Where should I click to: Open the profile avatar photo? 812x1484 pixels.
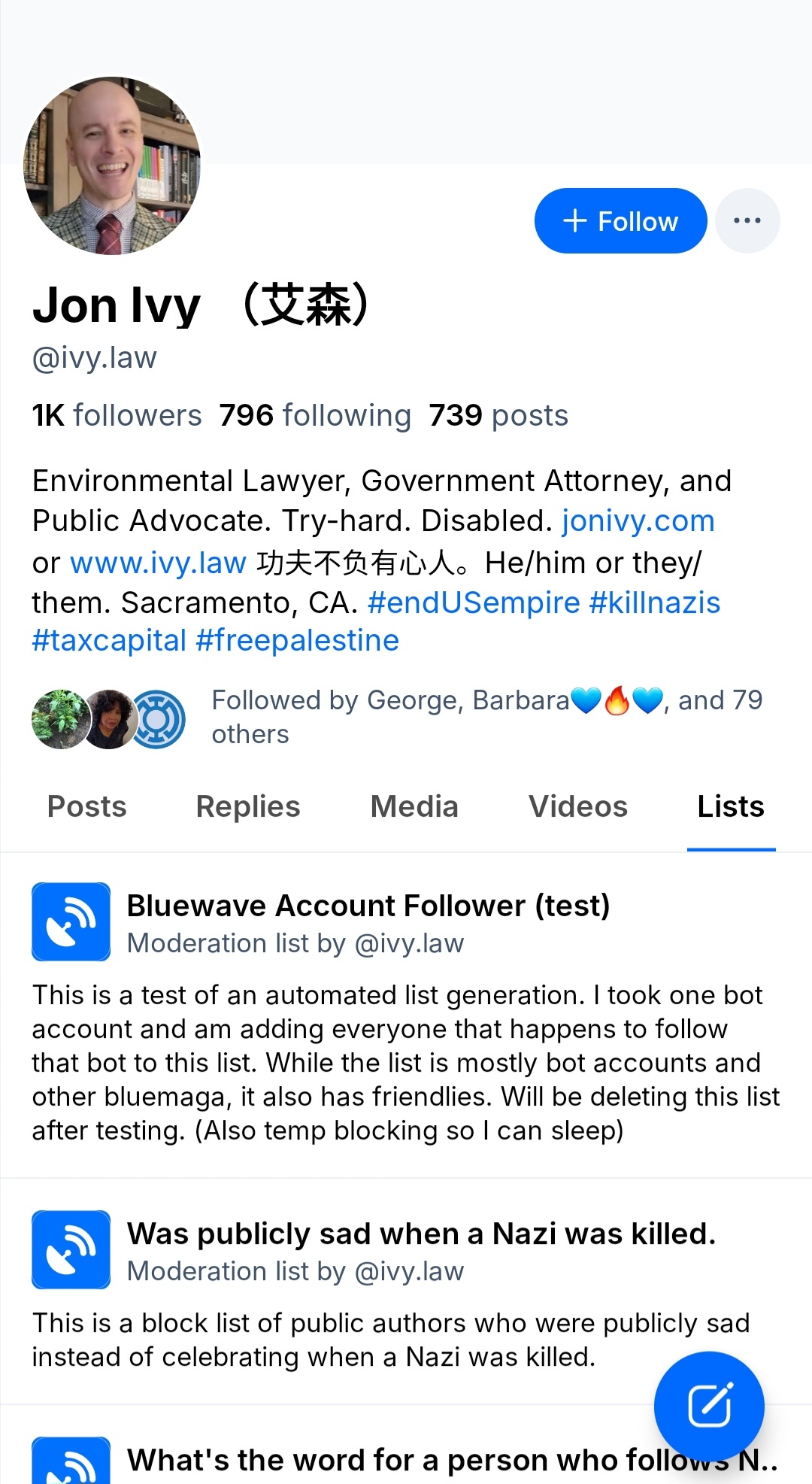pos(113,165)
